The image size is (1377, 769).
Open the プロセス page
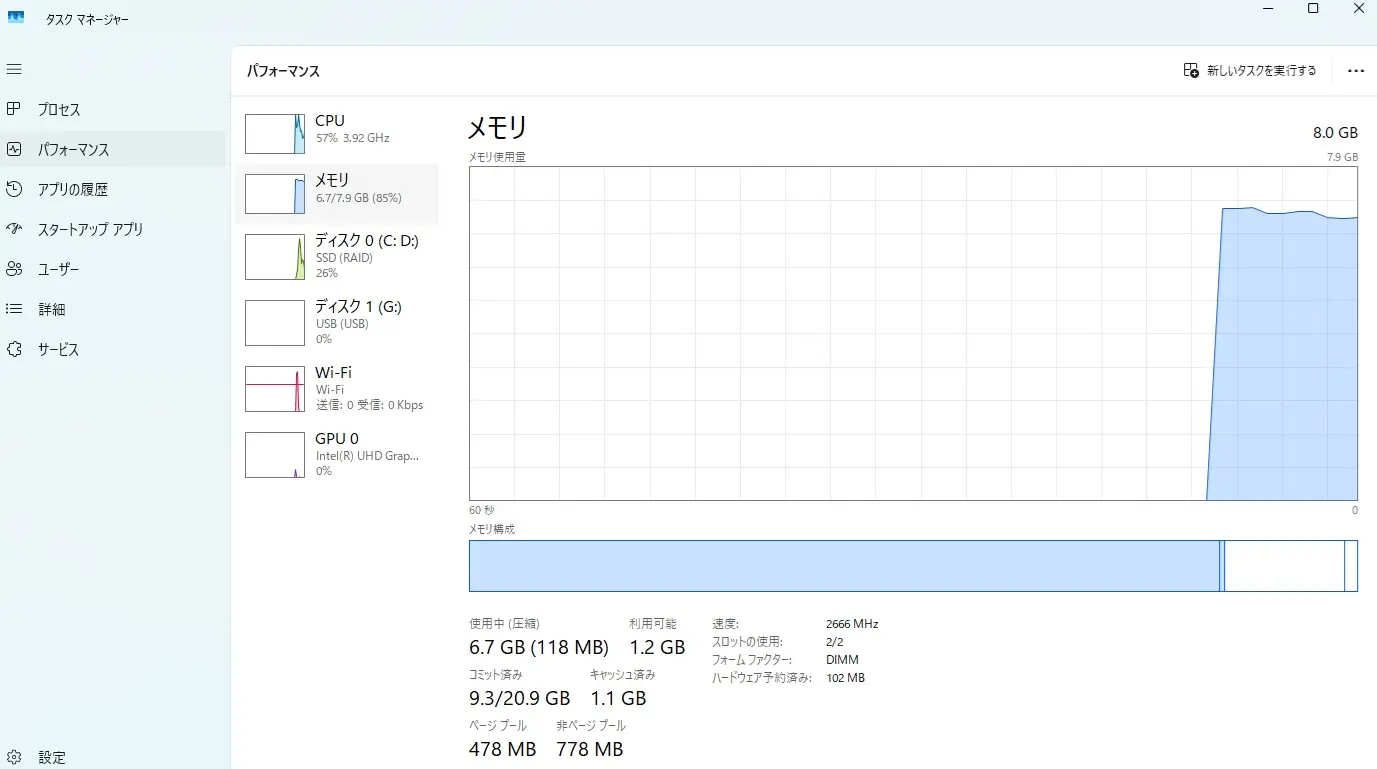point(59,110)
